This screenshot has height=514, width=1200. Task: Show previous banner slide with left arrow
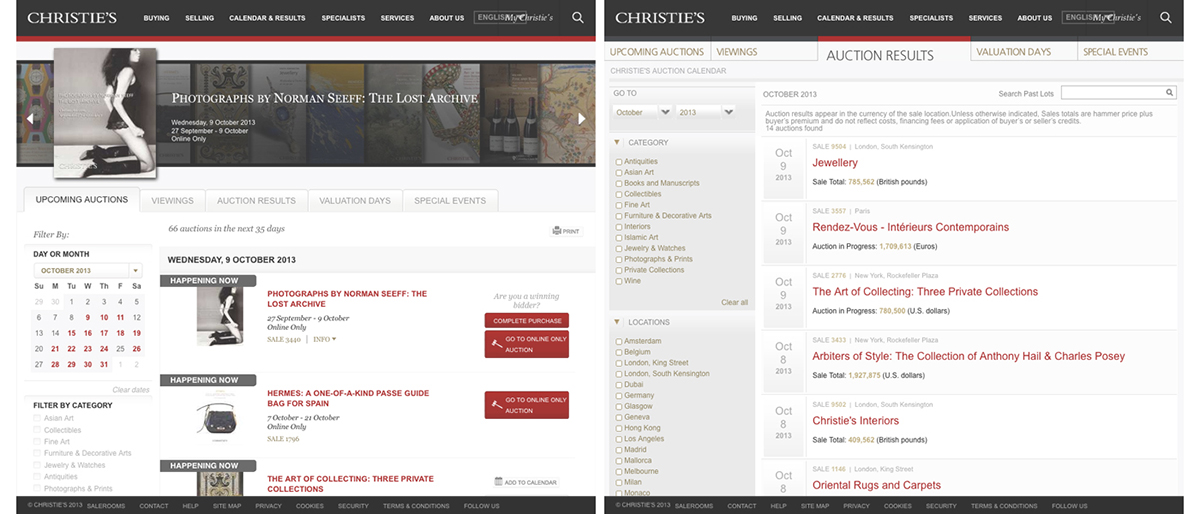point(30,118)
